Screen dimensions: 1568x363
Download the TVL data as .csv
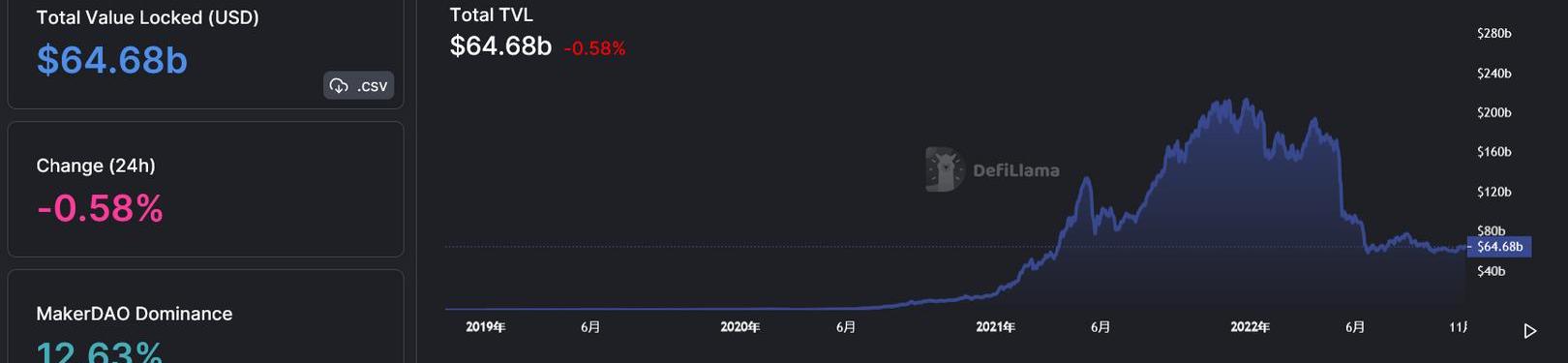(x=358, y=85)
